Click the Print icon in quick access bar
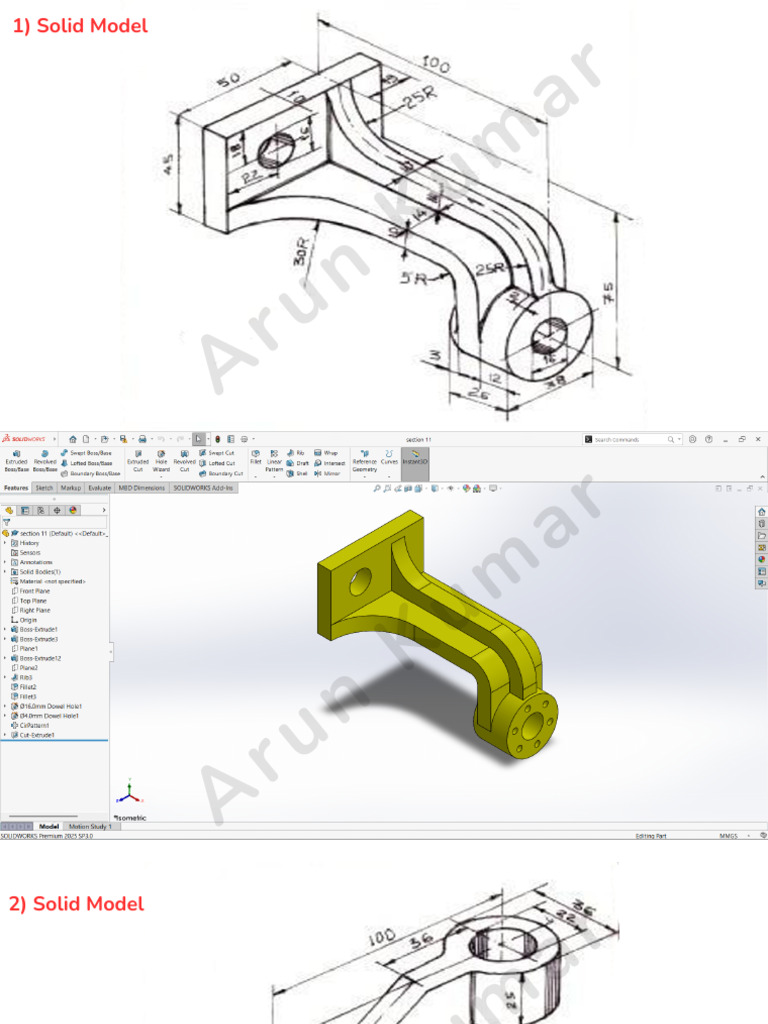Image resolution: width=768 pixels, height=1024 pixels. pyautogui.click(x=142, y=439)
